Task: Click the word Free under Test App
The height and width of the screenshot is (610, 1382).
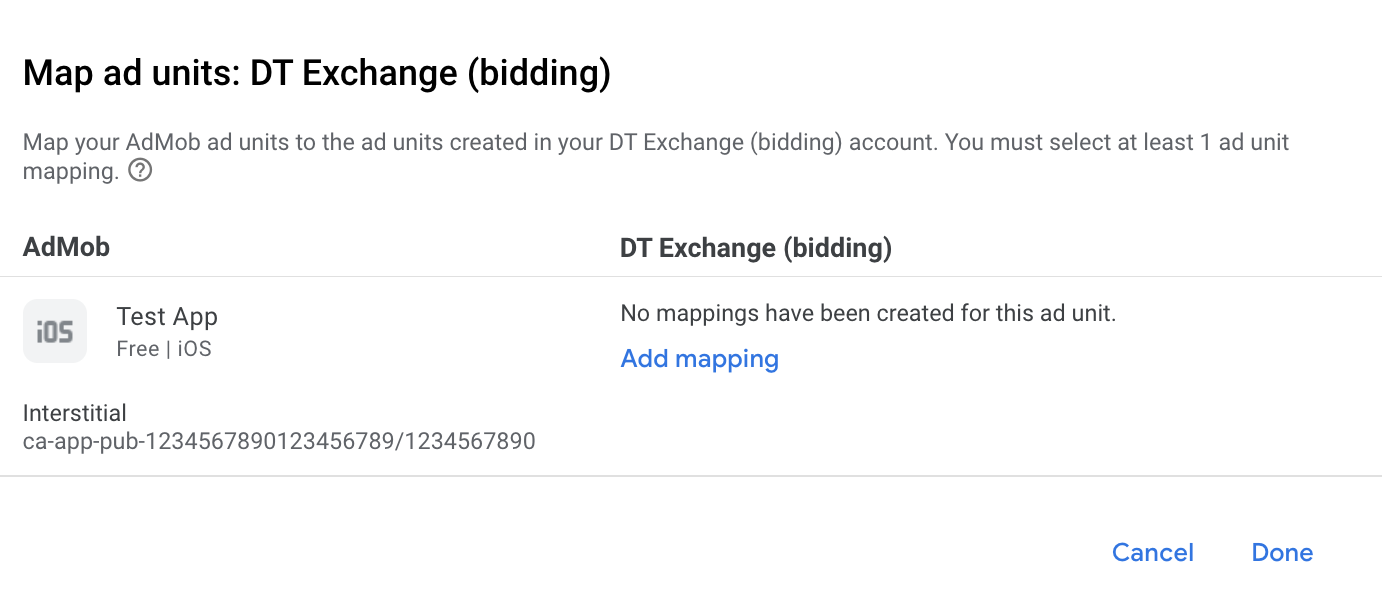Action: click(137, 349)
